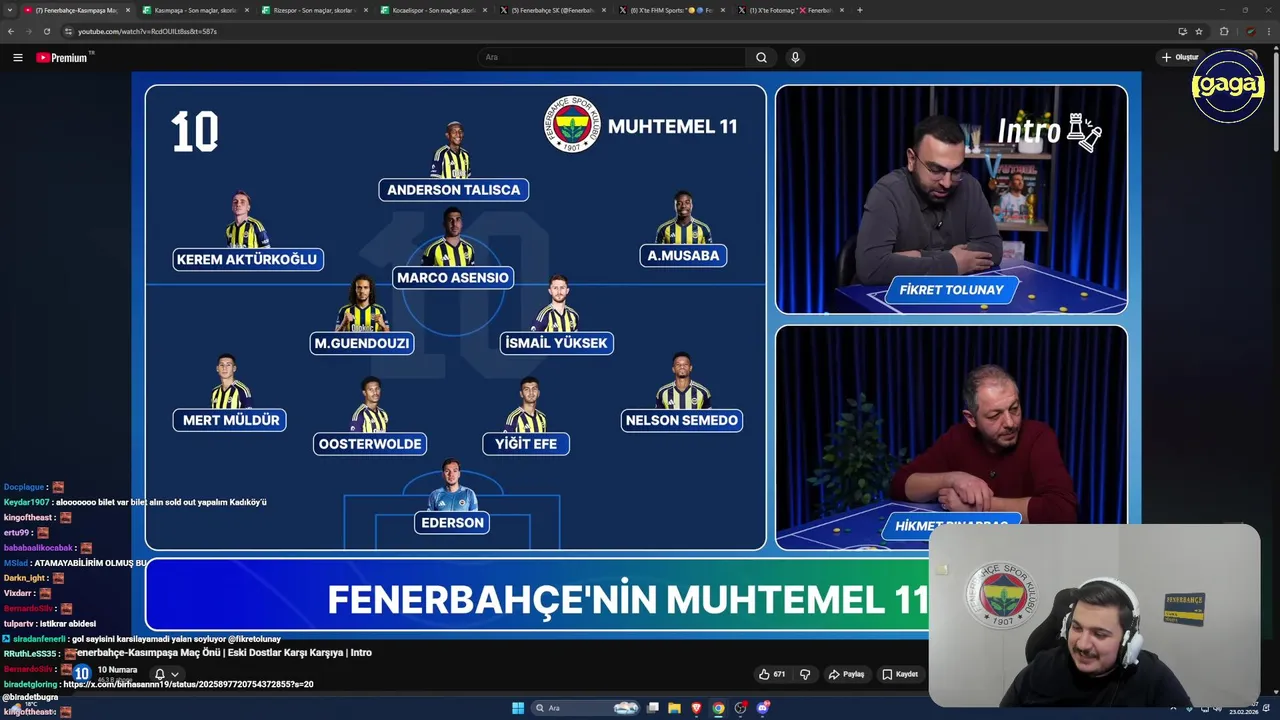
Task: Click chat username siradanfenerli
Action: pos(39,638)
